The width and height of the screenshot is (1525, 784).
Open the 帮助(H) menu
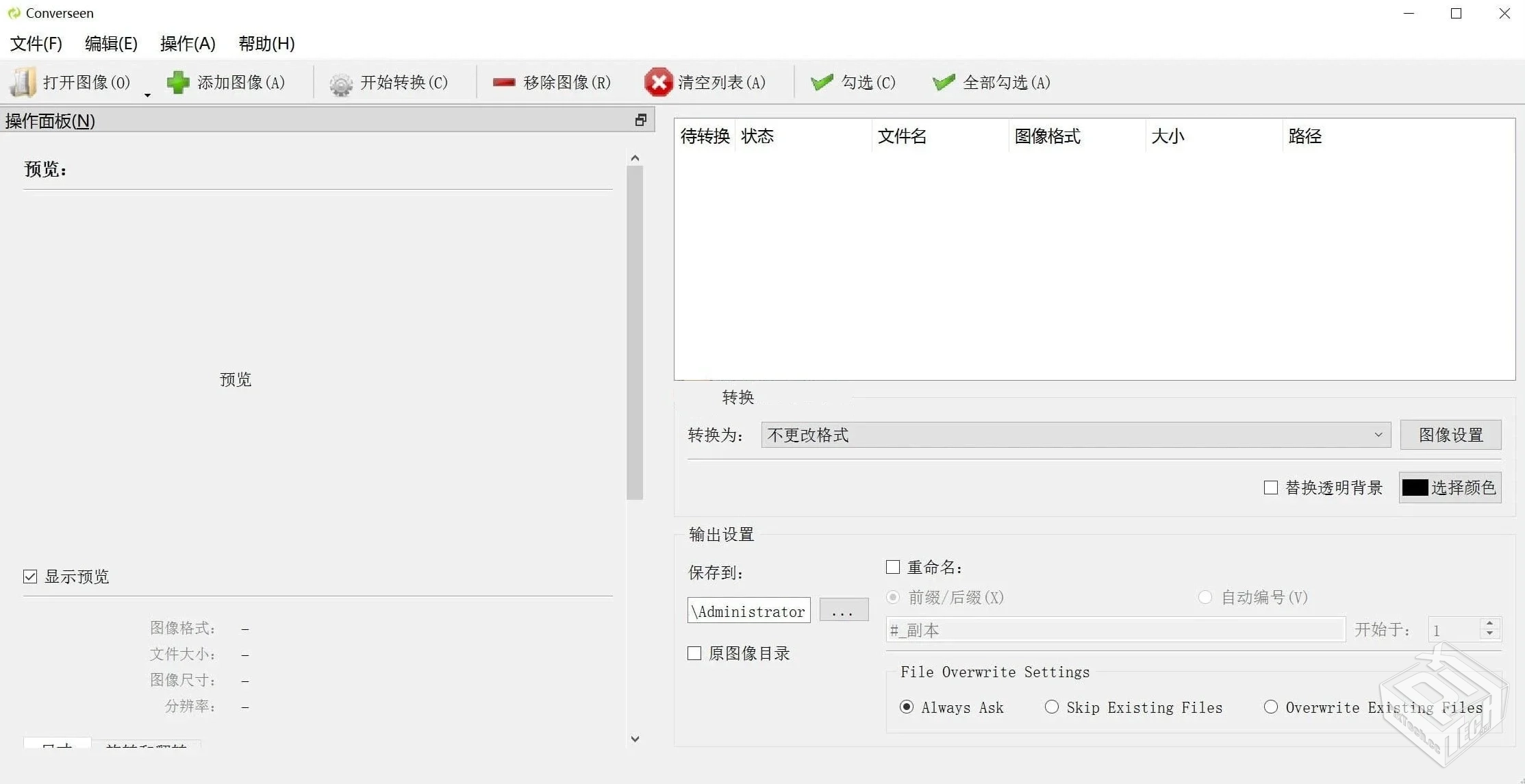tap(266, 43)
